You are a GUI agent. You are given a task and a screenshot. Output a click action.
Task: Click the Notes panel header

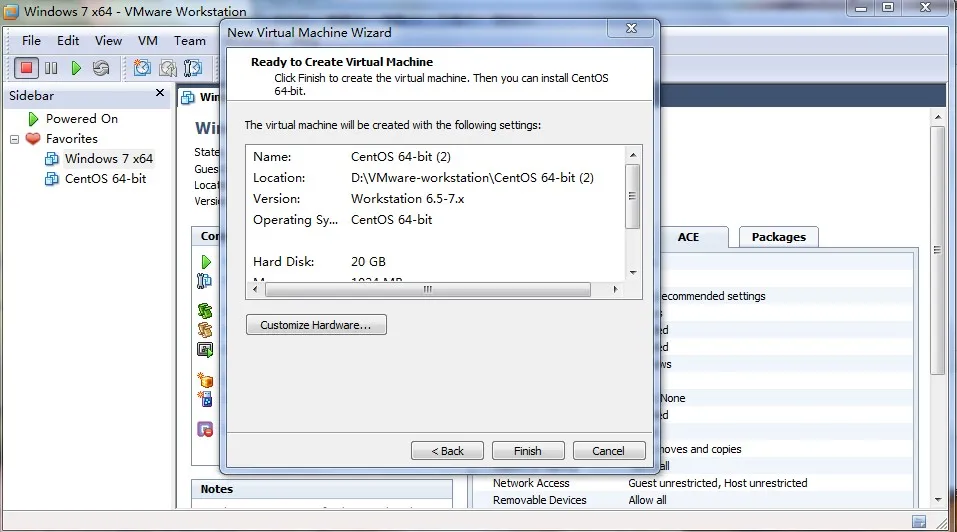click(322, 489)
